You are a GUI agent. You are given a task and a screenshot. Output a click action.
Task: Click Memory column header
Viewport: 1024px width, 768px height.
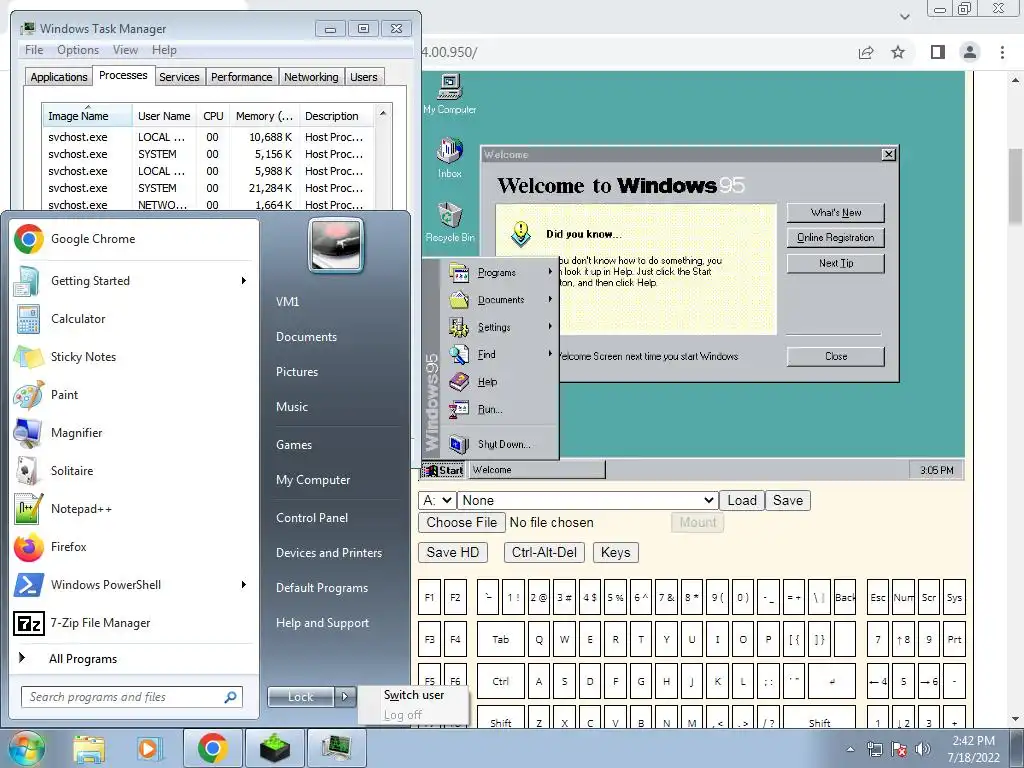tap(264, 116)
